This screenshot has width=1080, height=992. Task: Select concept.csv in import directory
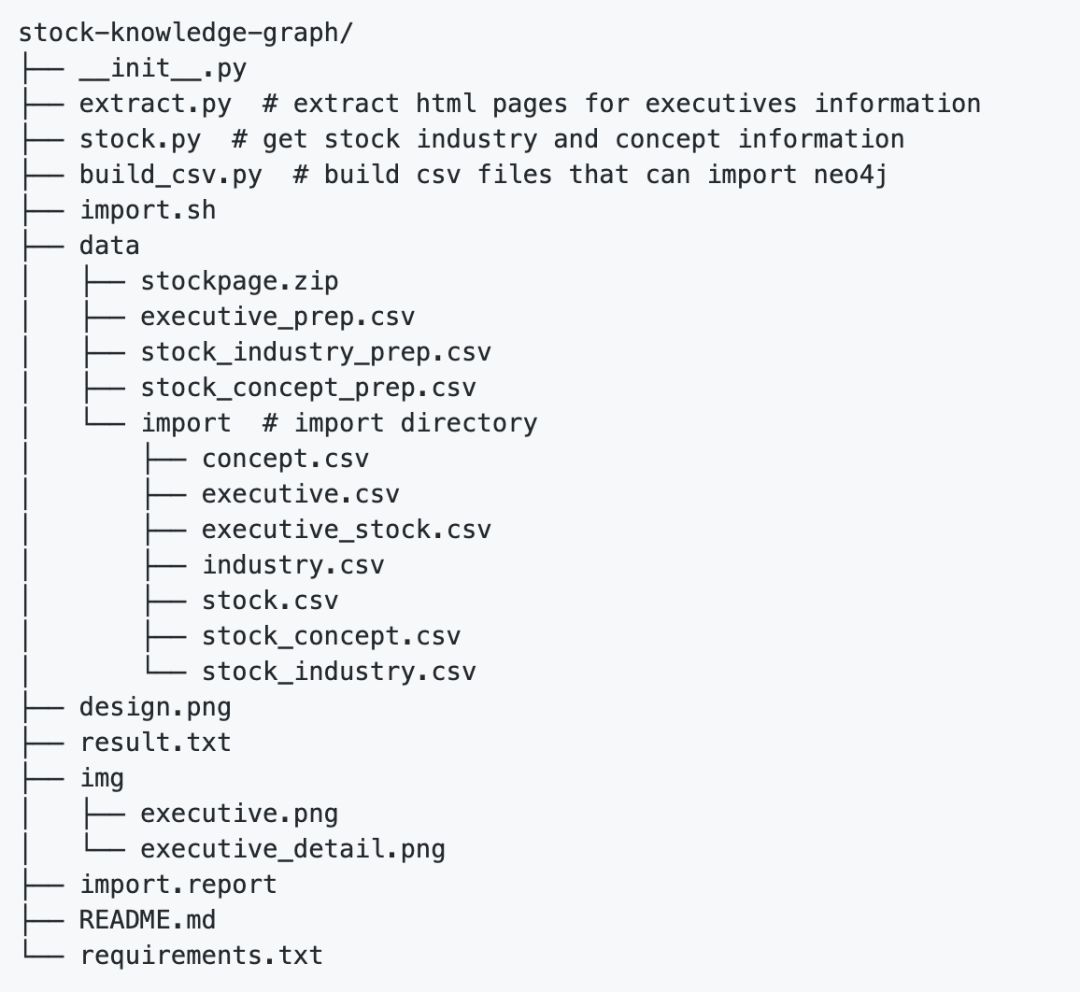click(x=285, y=459)
